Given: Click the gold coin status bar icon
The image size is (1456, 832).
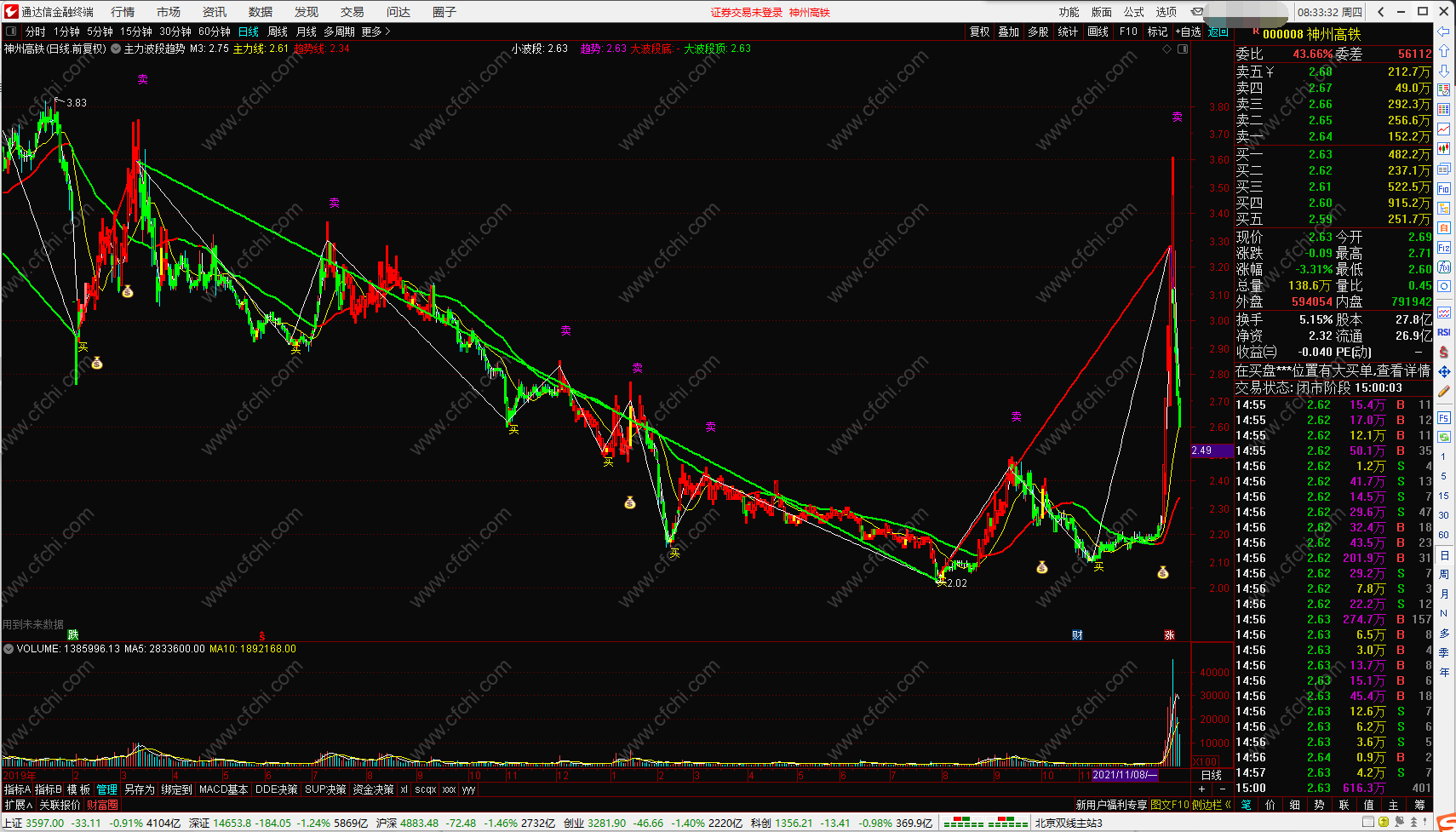Looking at the screenshot, I should click(1384, 822).
